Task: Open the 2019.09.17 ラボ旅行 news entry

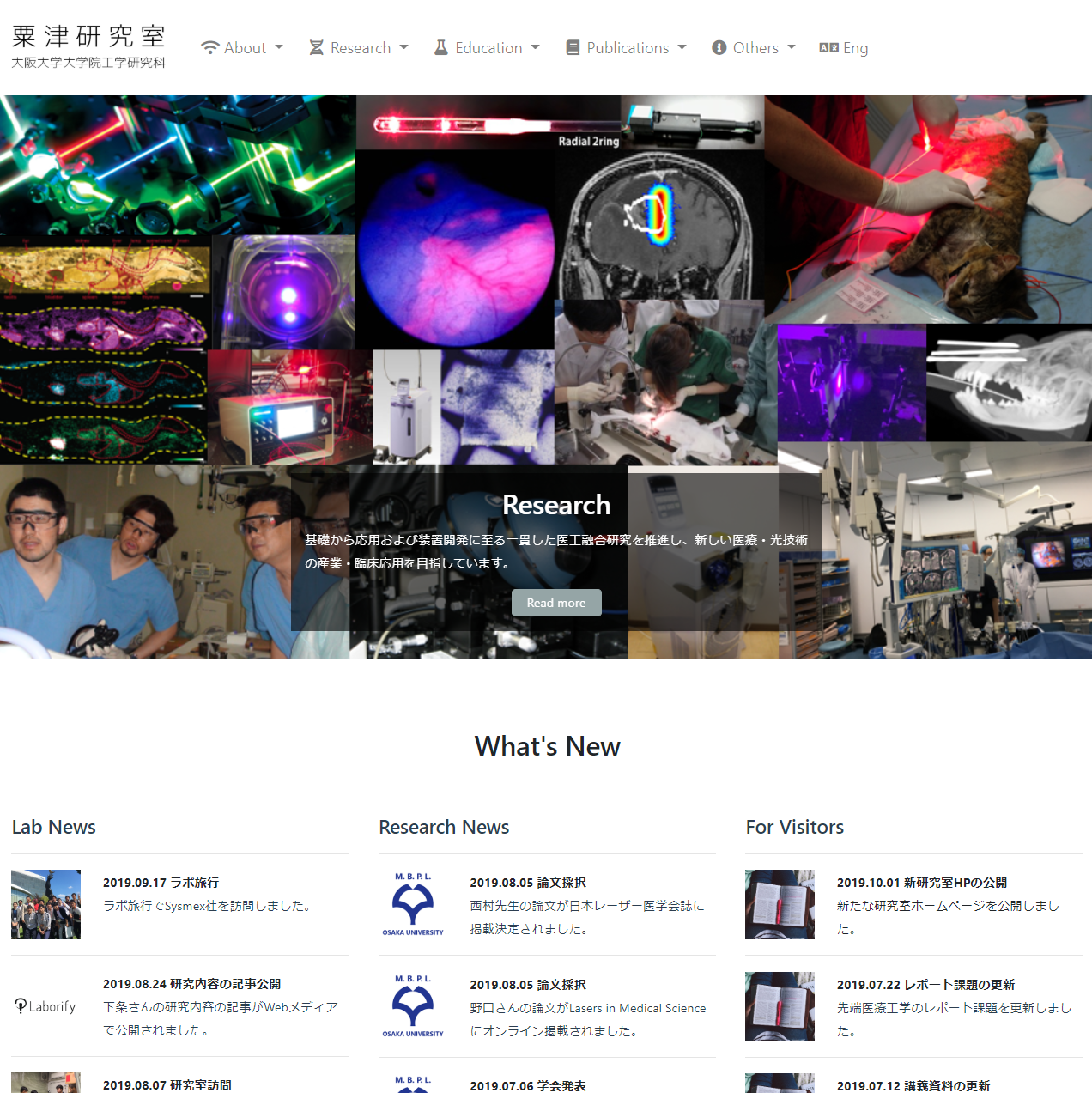Action: coord(161,883)
